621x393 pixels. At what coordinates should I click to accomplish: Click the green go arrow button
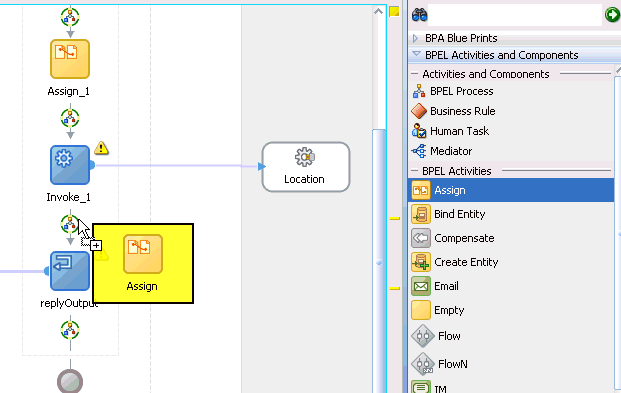coord(612,15)
